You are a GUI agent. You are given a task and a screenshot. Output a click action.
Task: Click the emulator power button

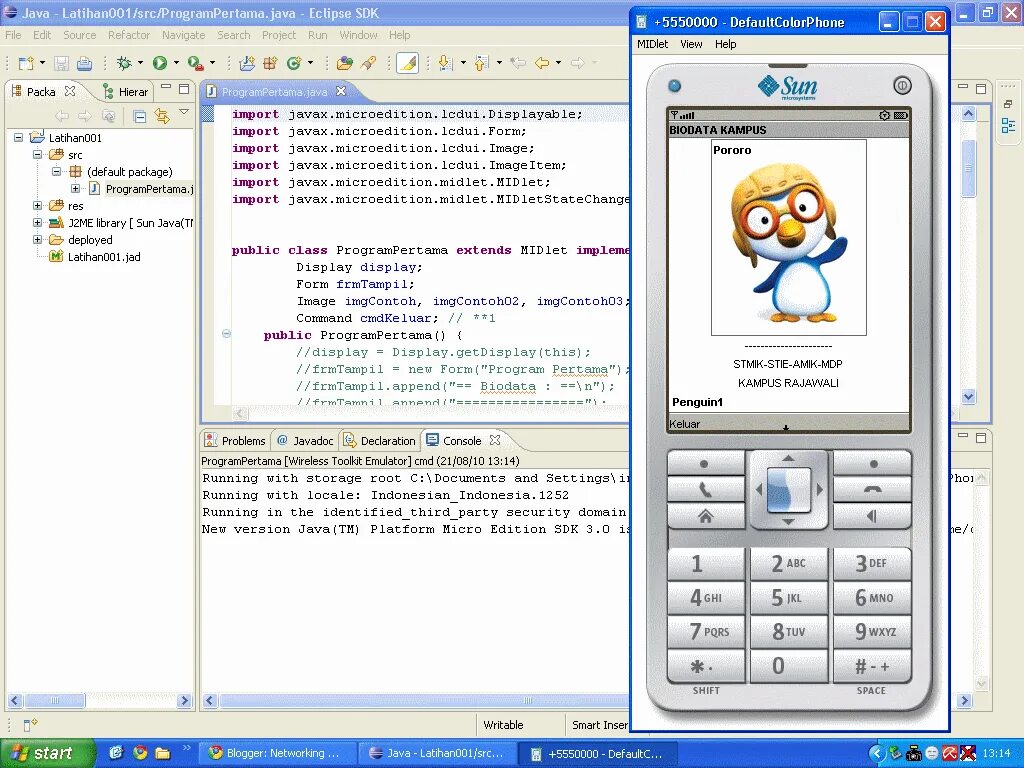[902, 86]
